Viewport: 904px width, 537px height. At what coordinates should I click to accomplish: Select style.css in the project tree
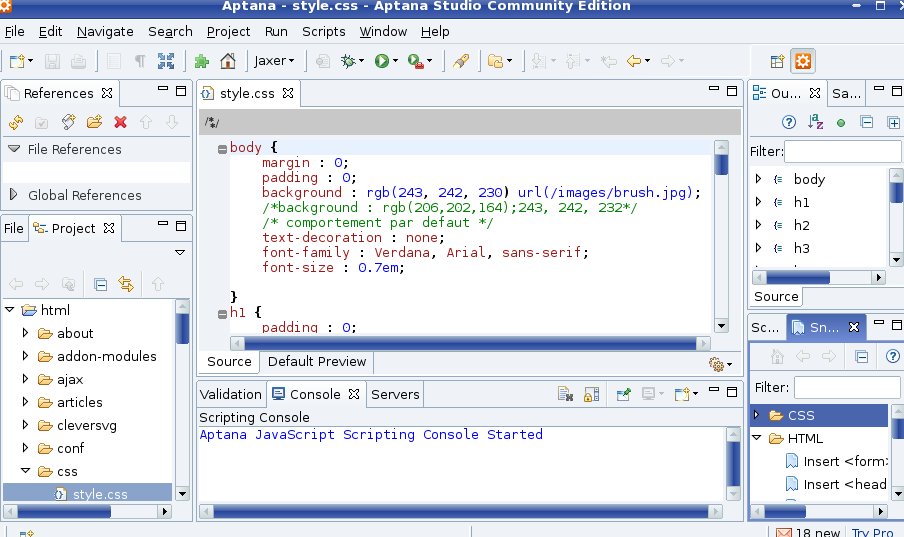(x=100, y=494)
